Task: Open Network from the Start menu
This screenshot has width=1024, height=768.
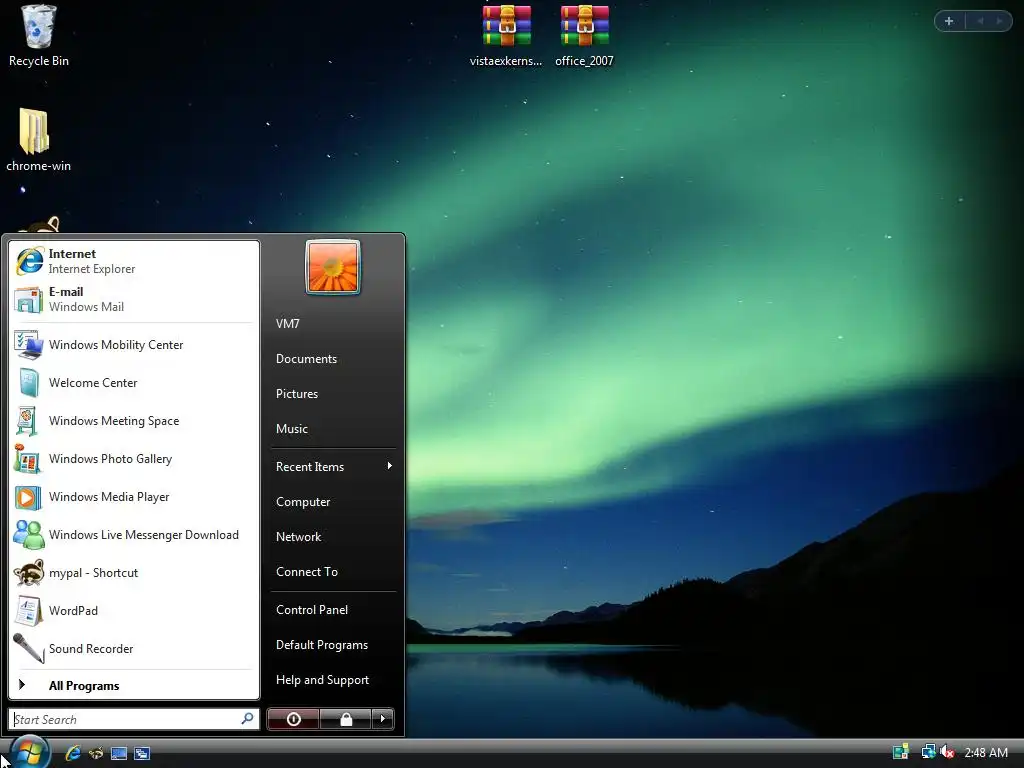Action: coord(333,537)
